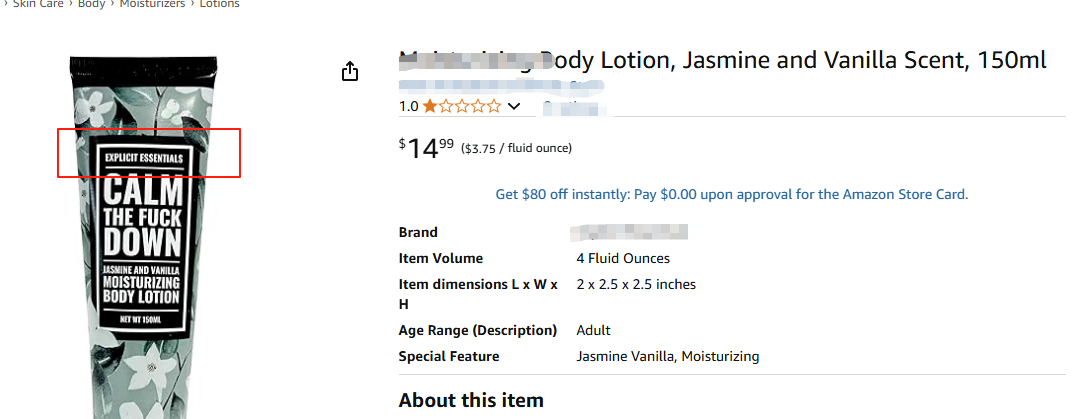Click the $14.99 price

pos(426,148)
